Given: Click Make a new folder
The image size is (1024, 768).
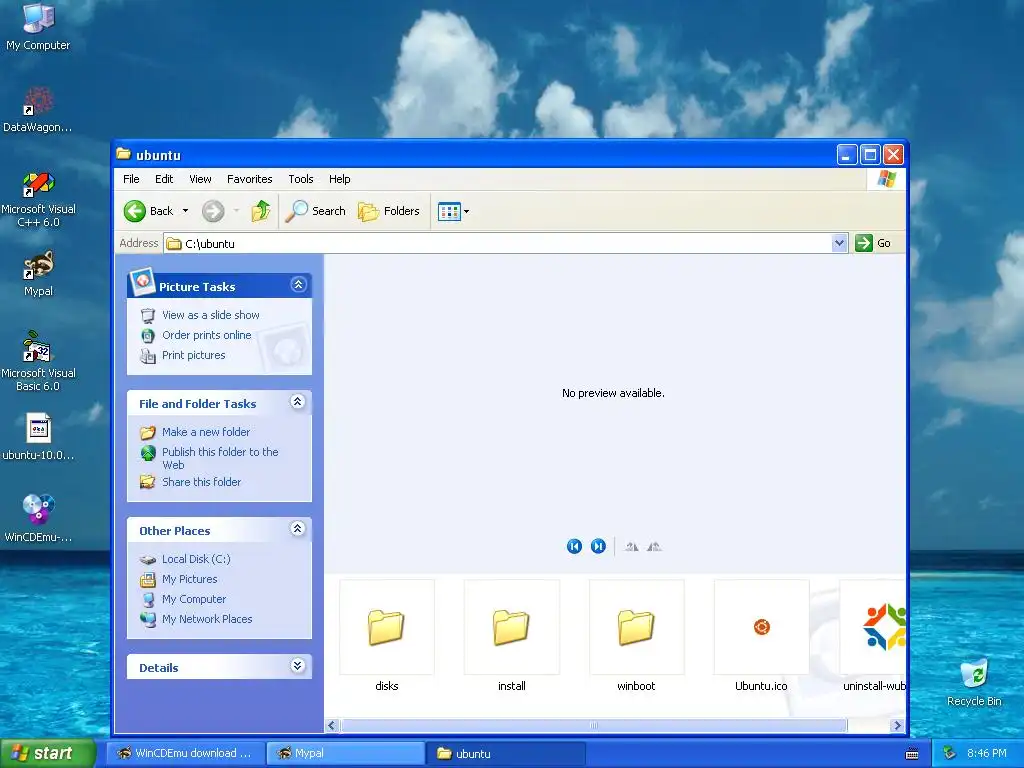Looking at the screenshot, I should pos(206,432).
